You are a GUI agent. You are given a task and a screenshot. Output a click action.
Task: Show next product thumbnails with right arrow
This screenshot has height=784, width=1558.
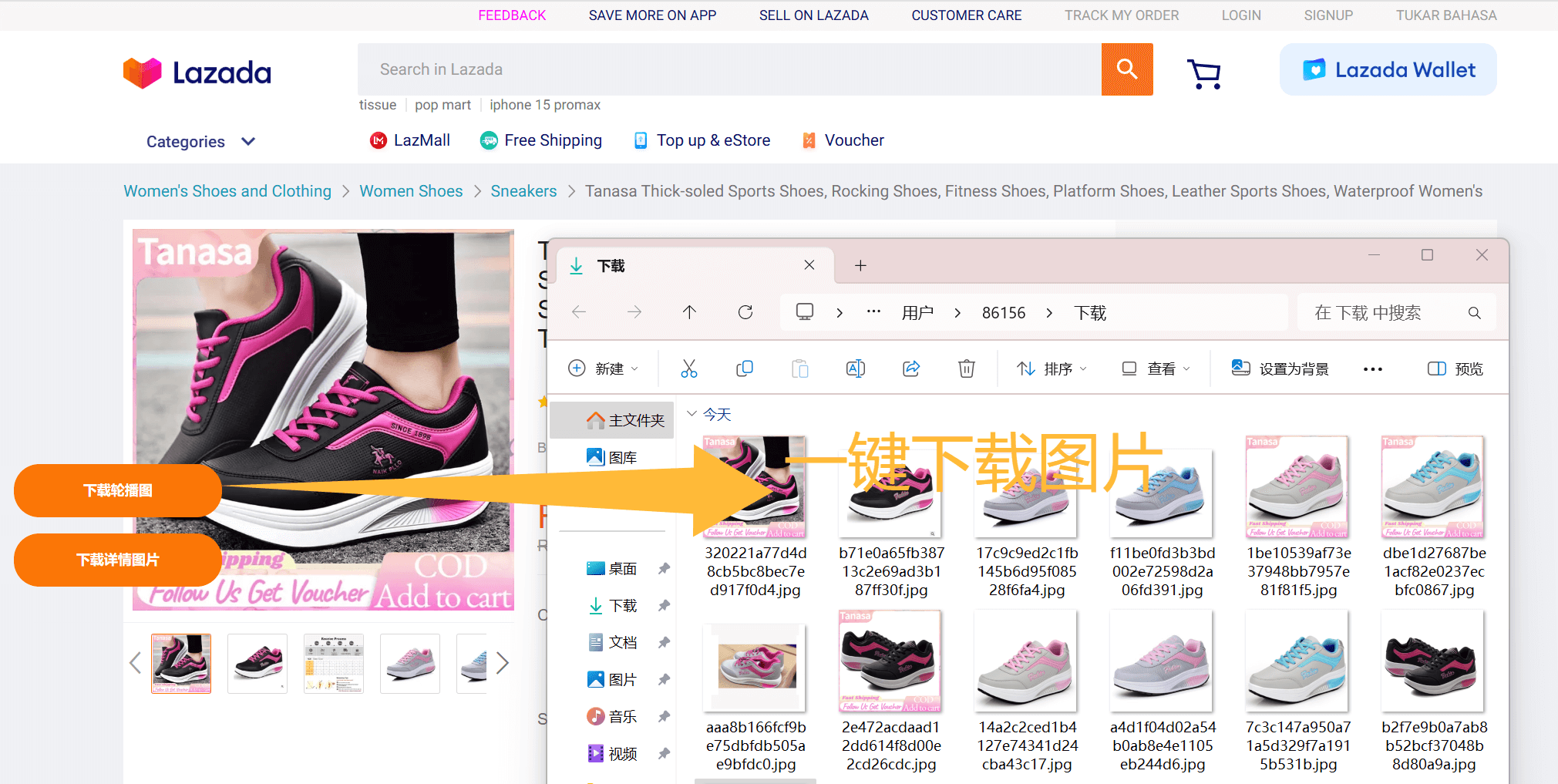[503, 663]
